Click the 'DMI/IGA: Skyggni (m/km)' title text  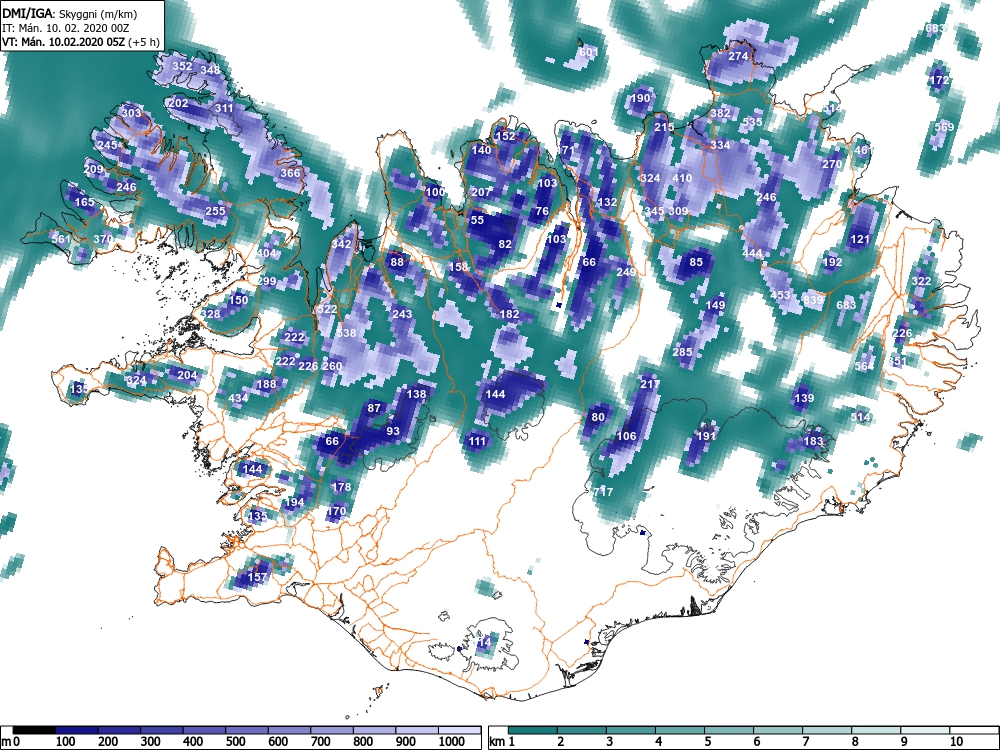[70, 13]
